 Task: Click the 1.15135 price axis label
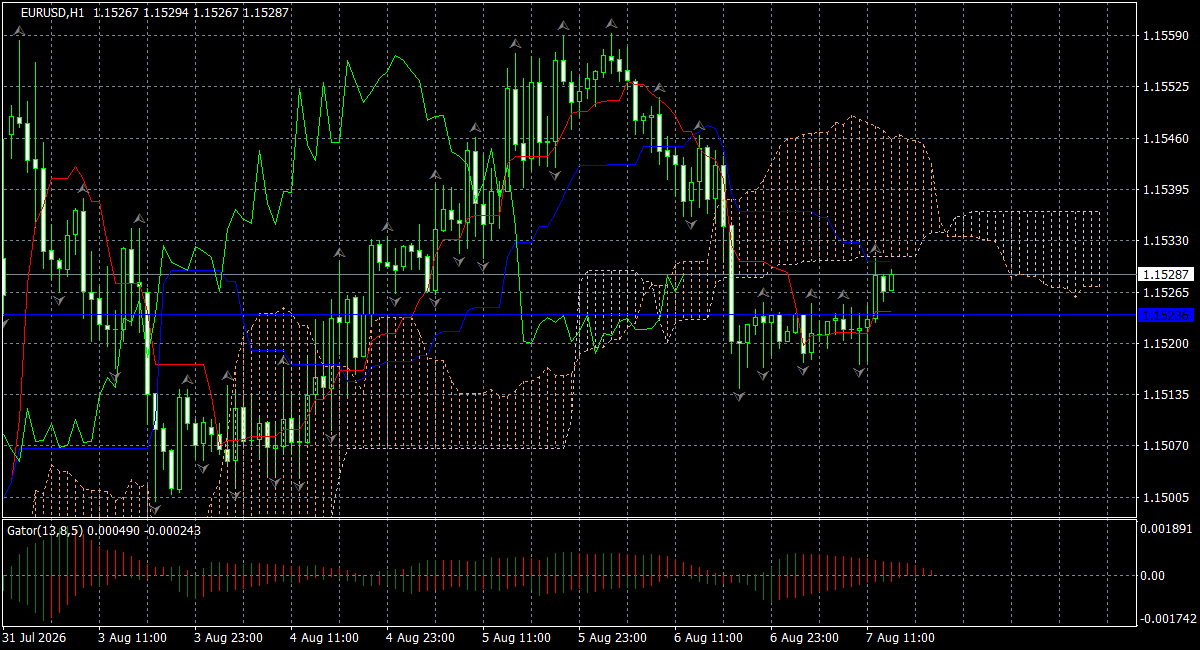1164,395
